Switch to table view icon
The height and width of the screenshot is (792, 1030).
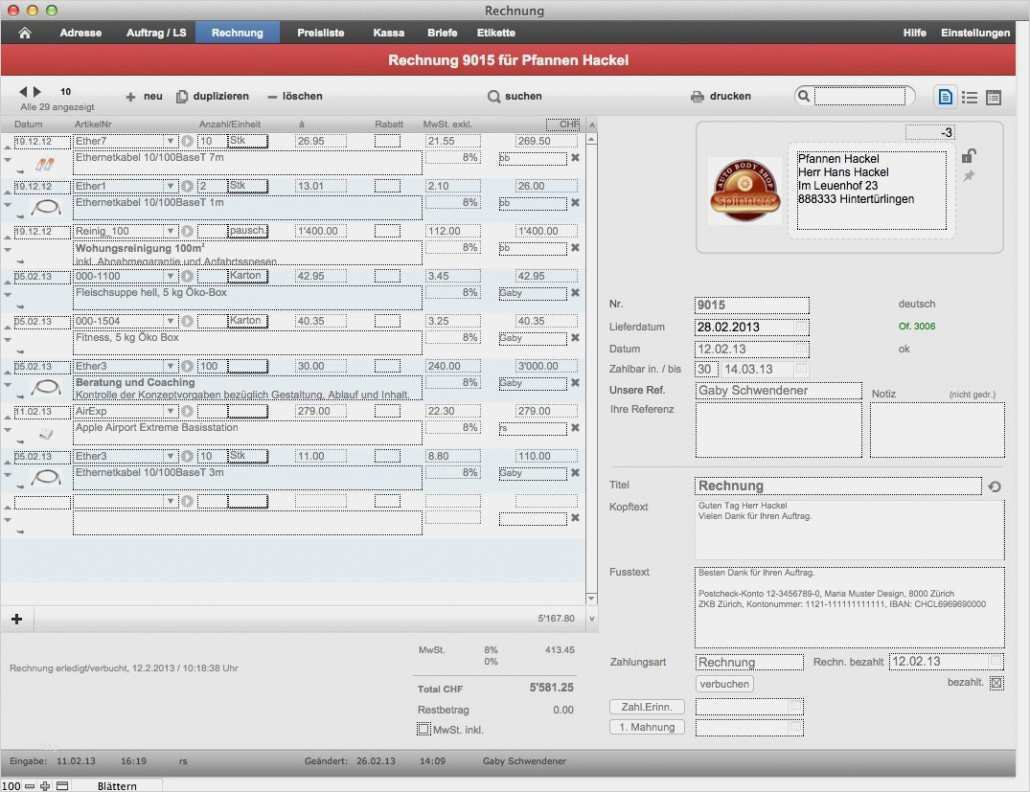[x=993, y=97]
